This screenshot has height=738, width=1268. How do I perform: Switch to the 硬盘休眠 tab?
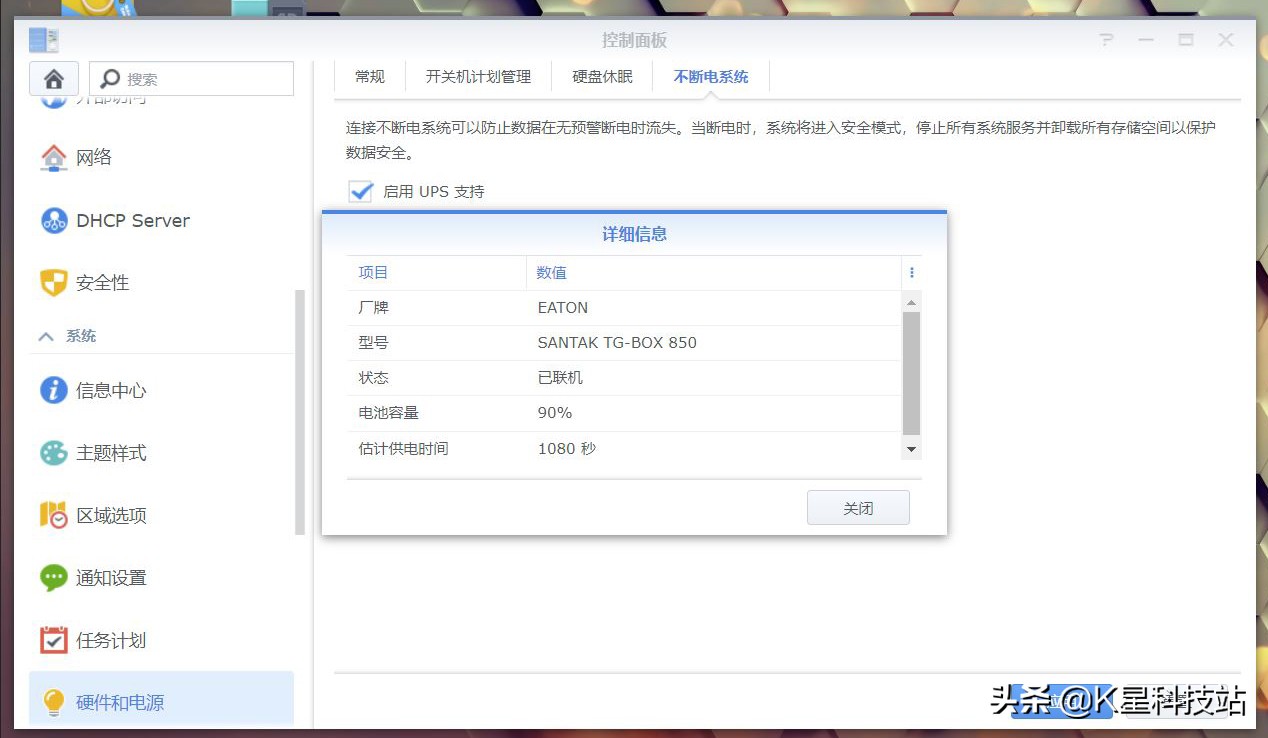click(602, 75)
